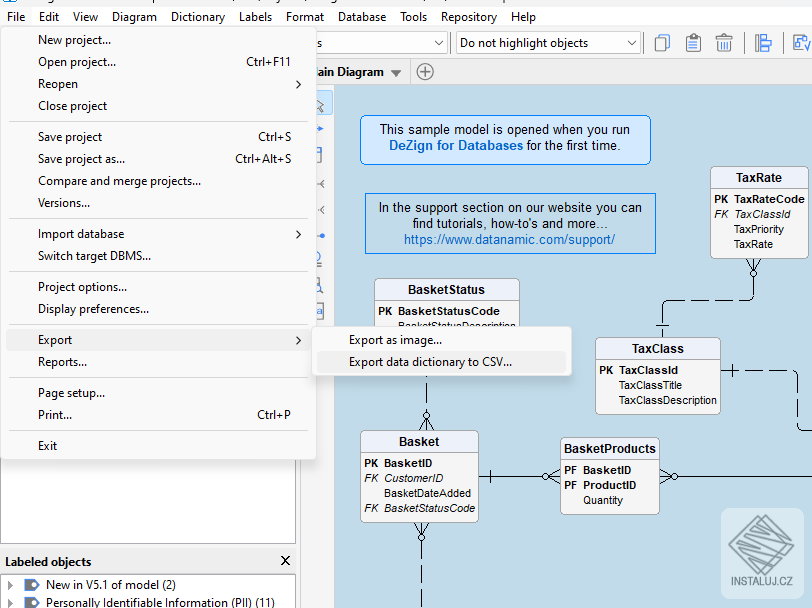The height and width of the screenshot is (608, 812).
Task: Select Exit from the File menu
Action: click(158, 446)
